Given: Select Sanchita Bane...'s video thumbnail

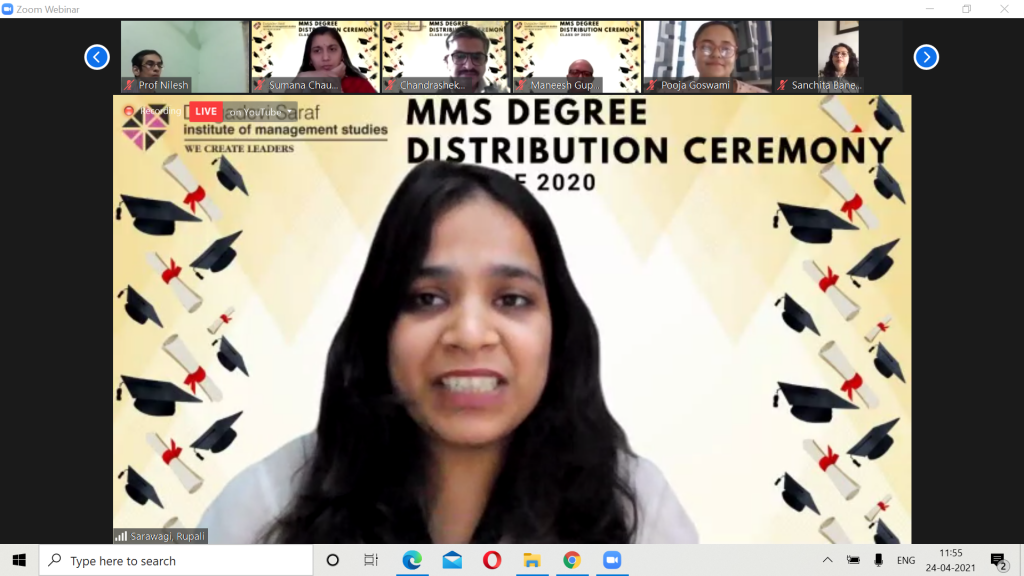Looking at the screenshot, I should [838, 57].
